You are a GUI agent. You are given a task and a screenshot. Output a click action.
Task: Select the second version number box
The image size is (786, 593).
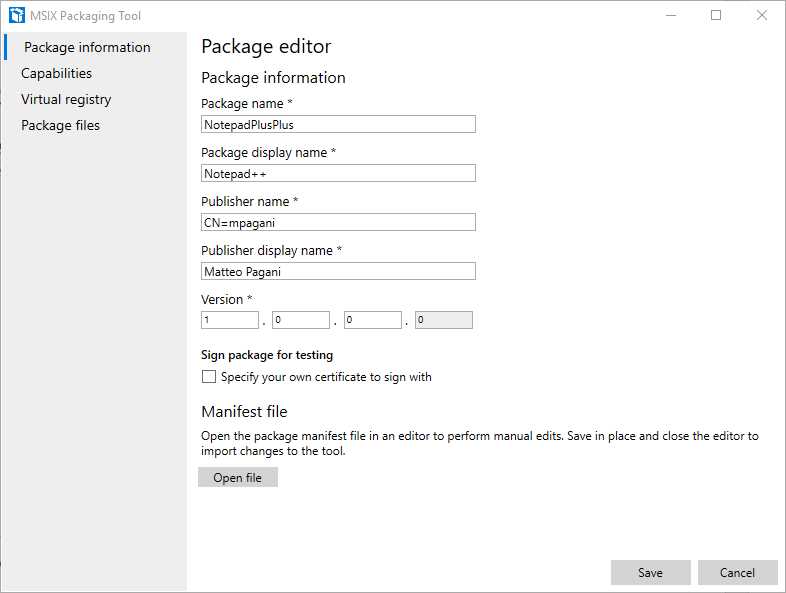click(301, 320)
